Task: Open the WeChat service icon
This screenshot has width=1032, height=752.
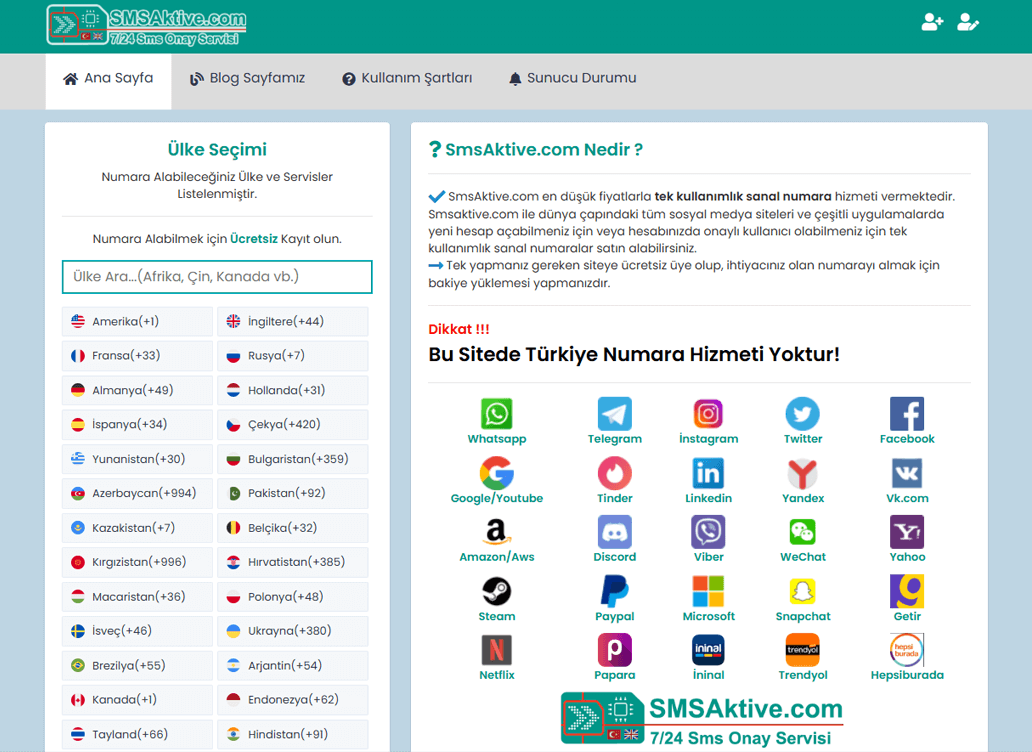Action: [x=802, y=532]
